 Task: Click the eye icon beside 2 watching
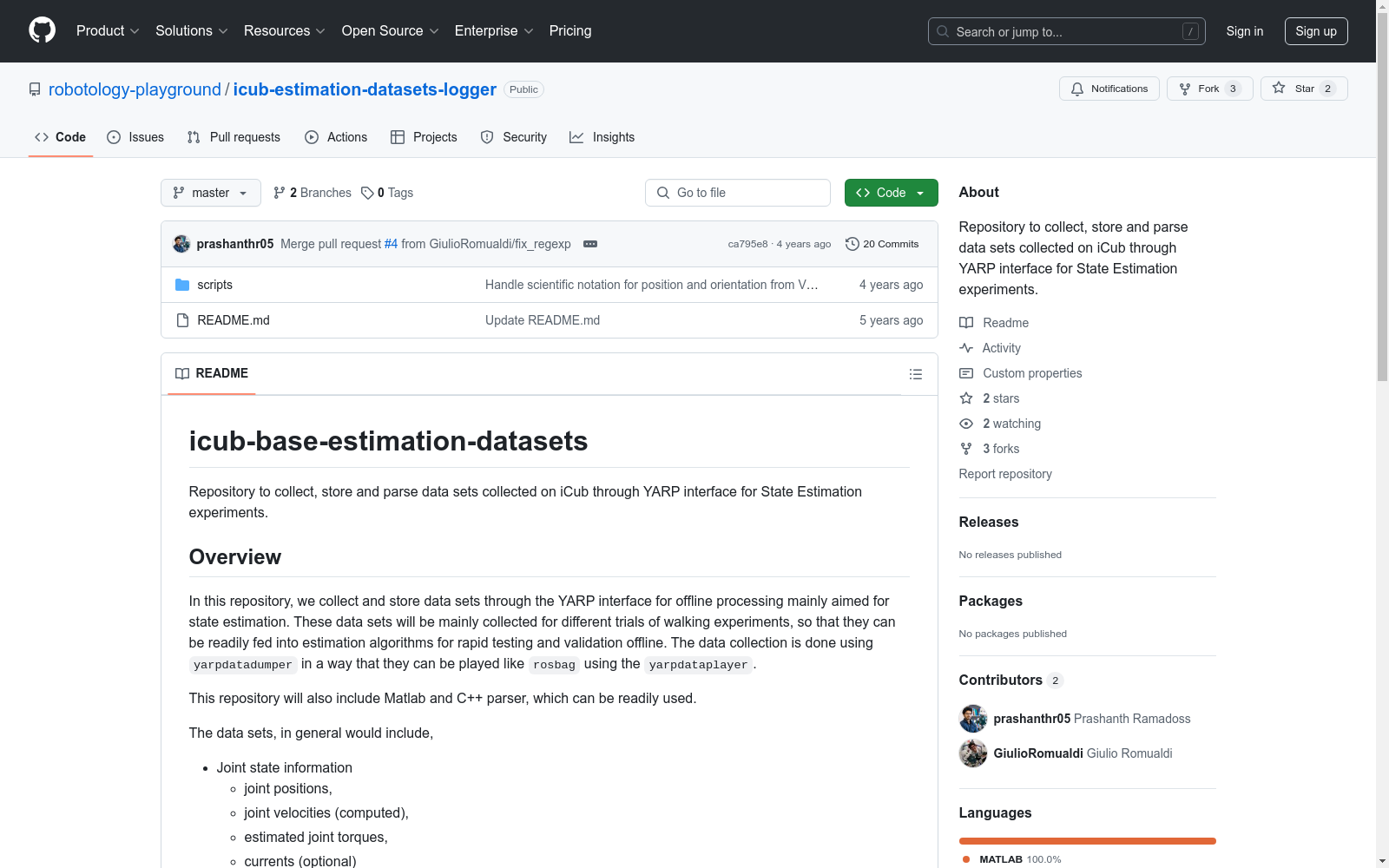(966, 424)
